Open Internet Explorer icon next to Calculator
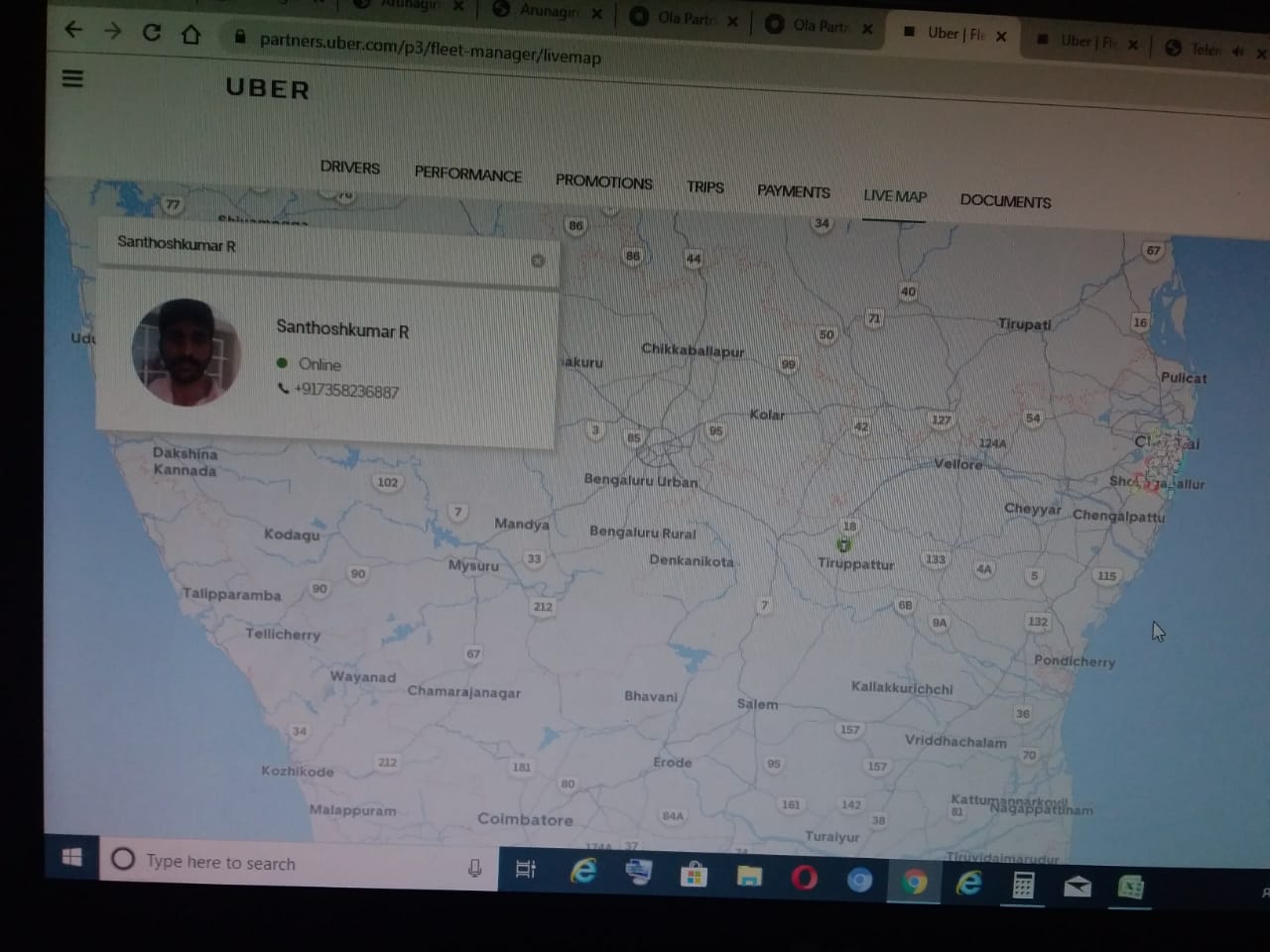This screenshot has width=1270, height=952. coord(968,883)
